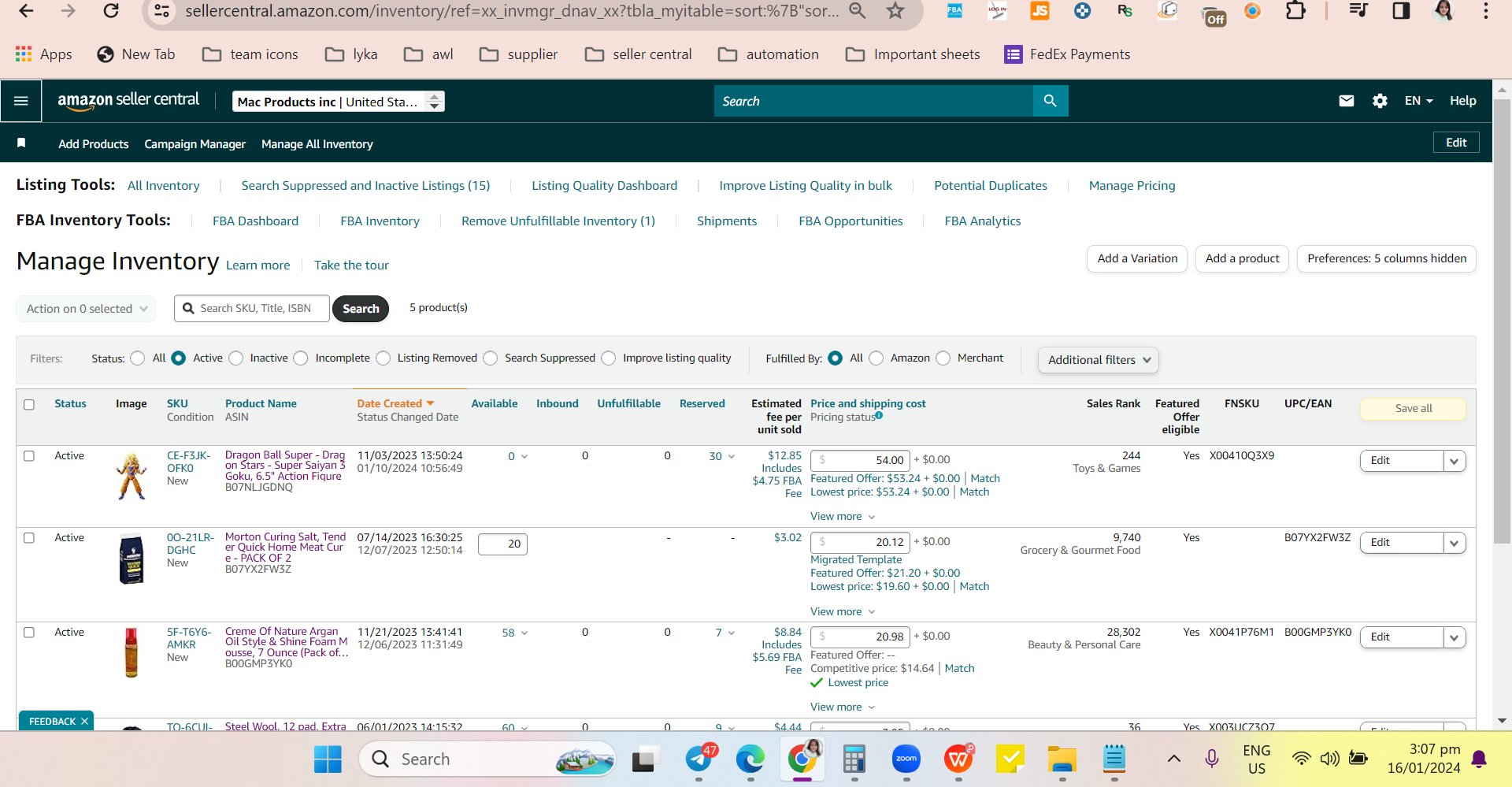Choose the Inactive status filter
The height and width of the screenshot is (787, 1512).
(236, 358)
